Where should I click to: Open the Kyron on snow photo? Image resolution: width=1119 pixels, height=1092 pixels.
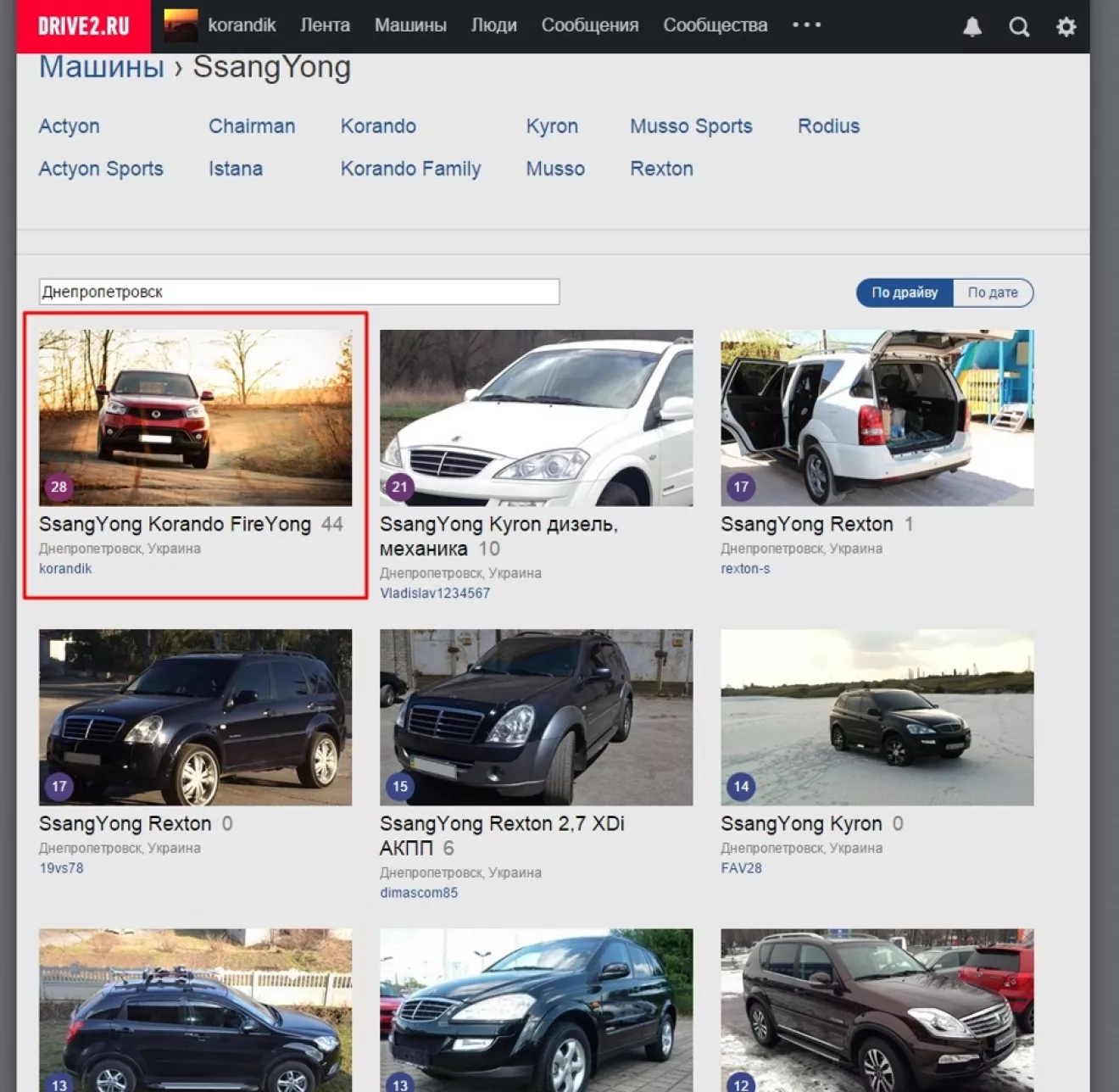pos(877,717)
